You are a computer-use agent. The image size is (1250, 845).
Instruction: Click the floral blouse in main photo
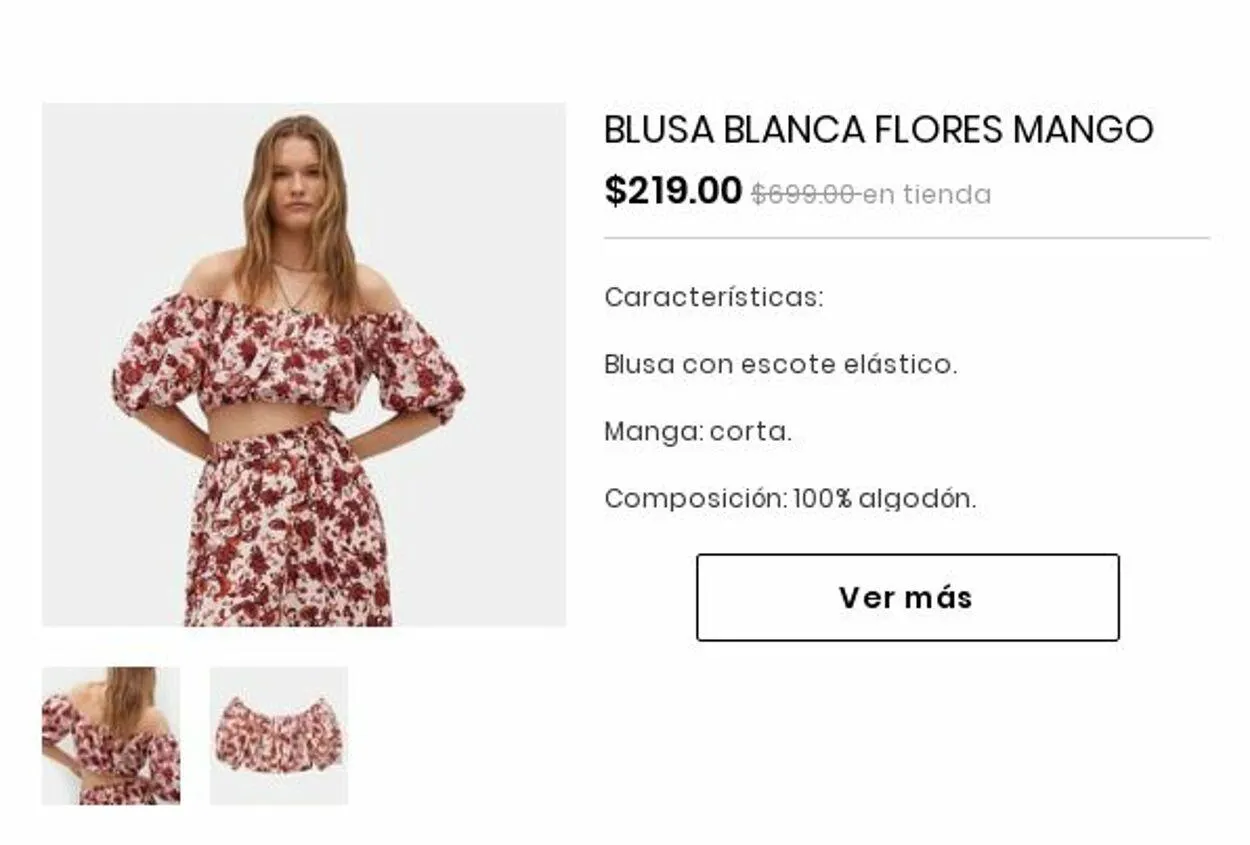(x=288, y=355)
